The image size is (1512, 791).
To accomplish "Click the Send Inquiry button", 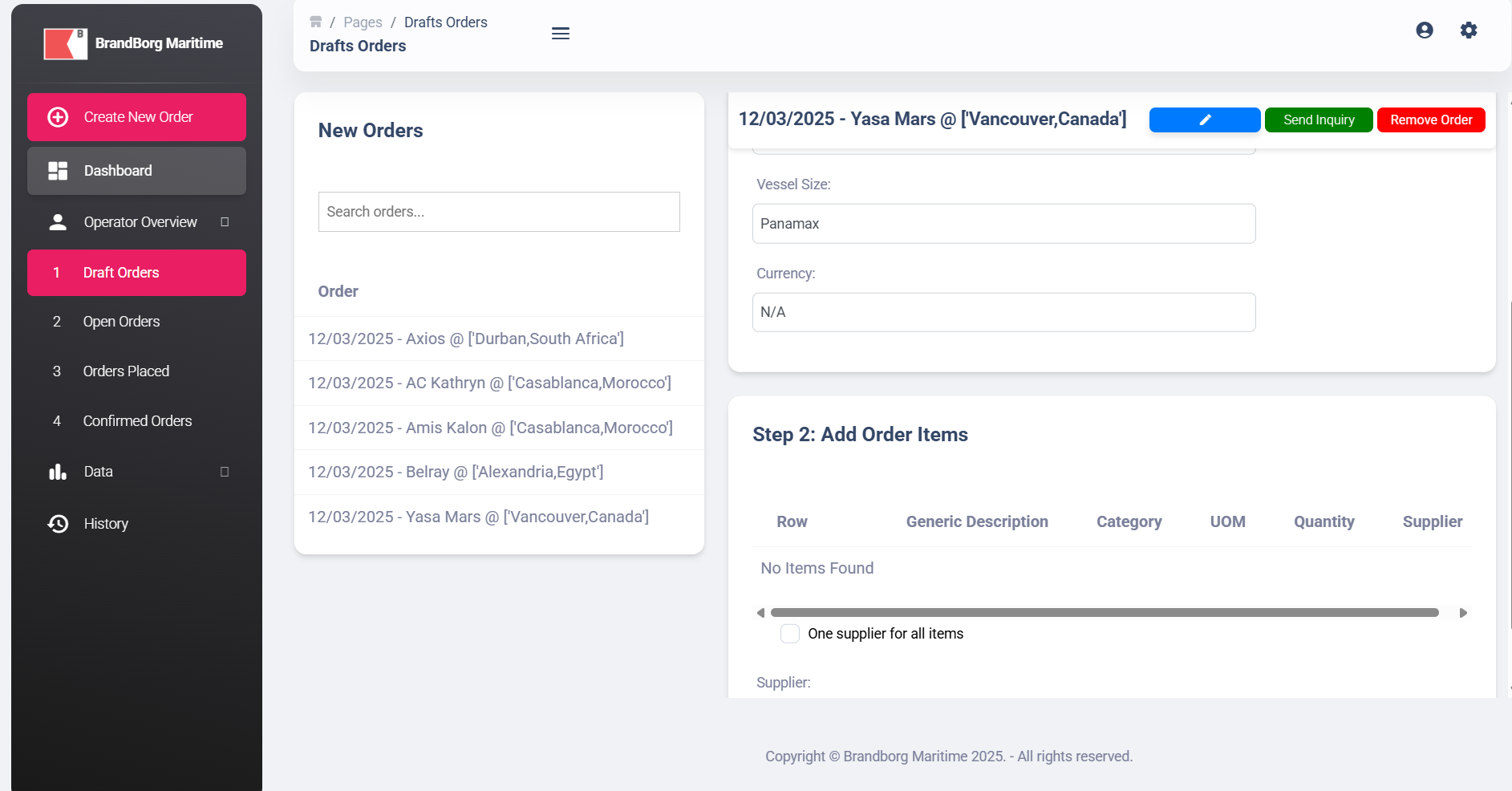I will tap(1318, 120).
